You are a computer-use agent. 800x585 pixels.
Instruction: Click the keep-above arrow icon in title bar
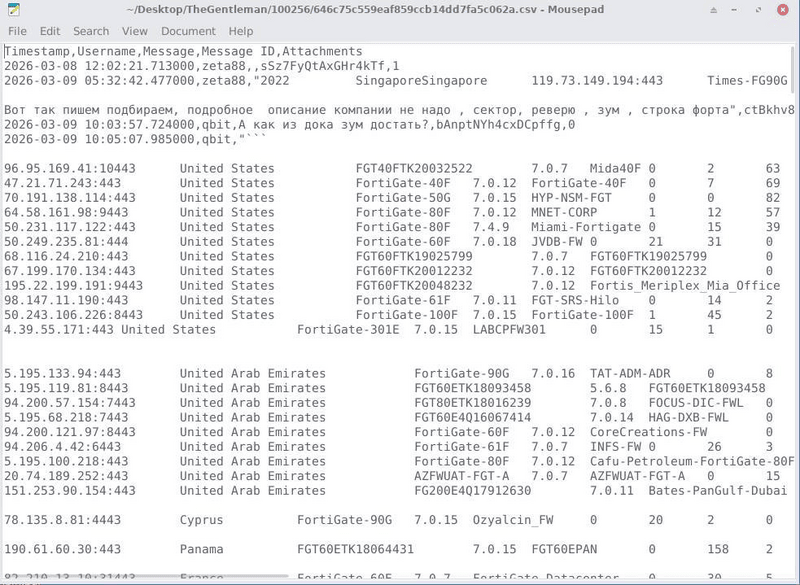point(713,10)
